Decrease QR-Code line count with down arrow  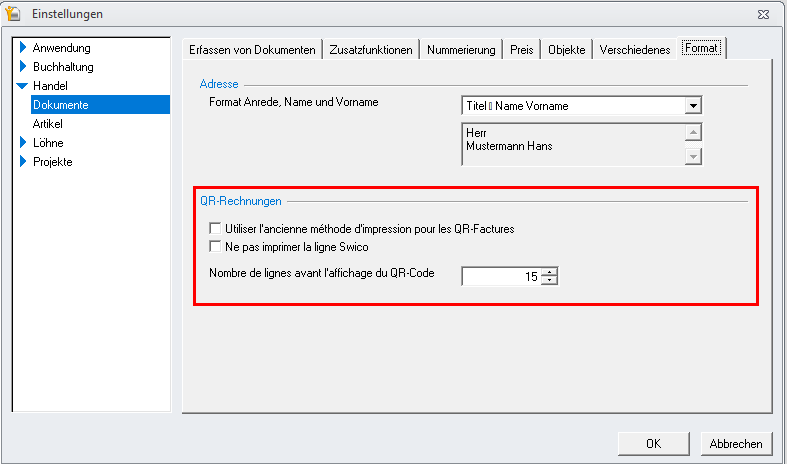point(550,280)
